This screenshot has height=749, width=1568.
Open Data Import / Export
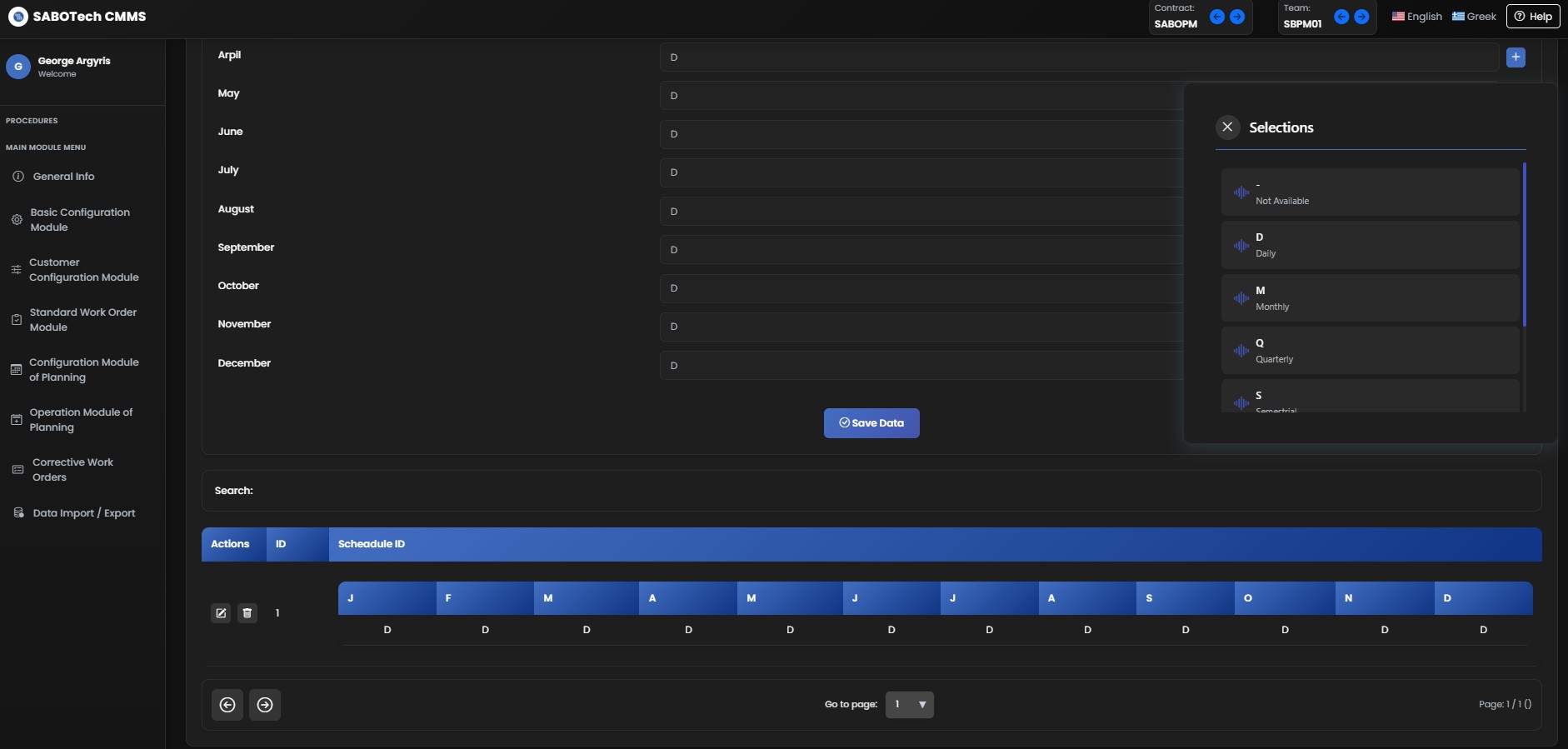(x=82, y=513)
